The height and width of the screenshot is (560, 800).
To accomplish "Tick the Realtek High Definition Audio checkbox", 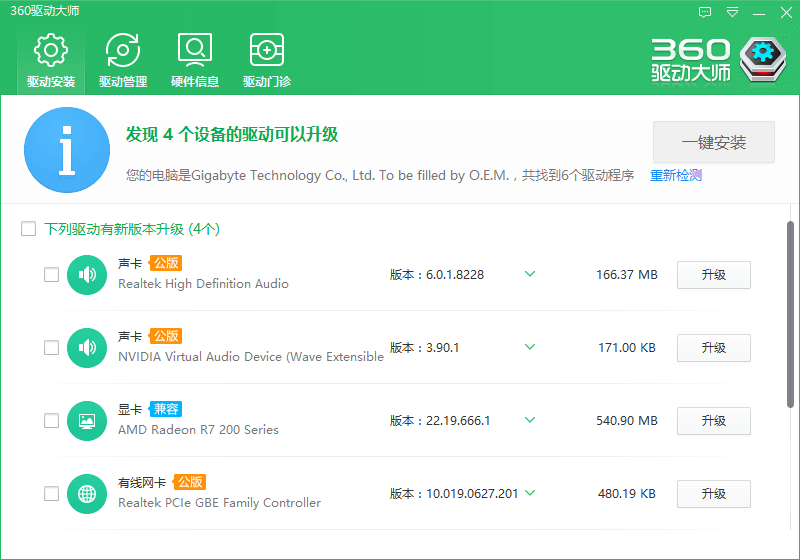I will [x=52, y=275].
